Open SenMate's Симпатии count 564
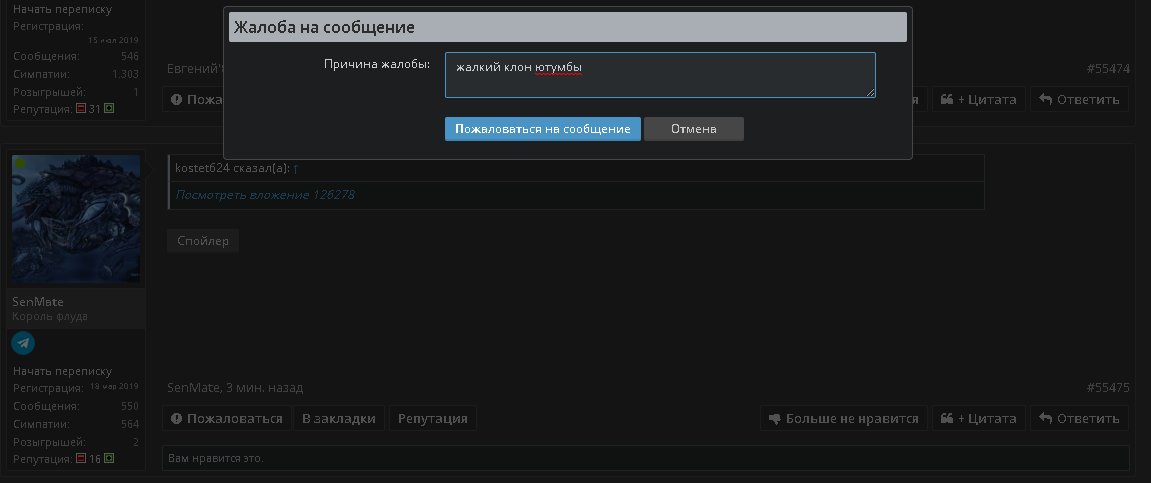The width and height of the screenshot is (1151, 483). 129,424
